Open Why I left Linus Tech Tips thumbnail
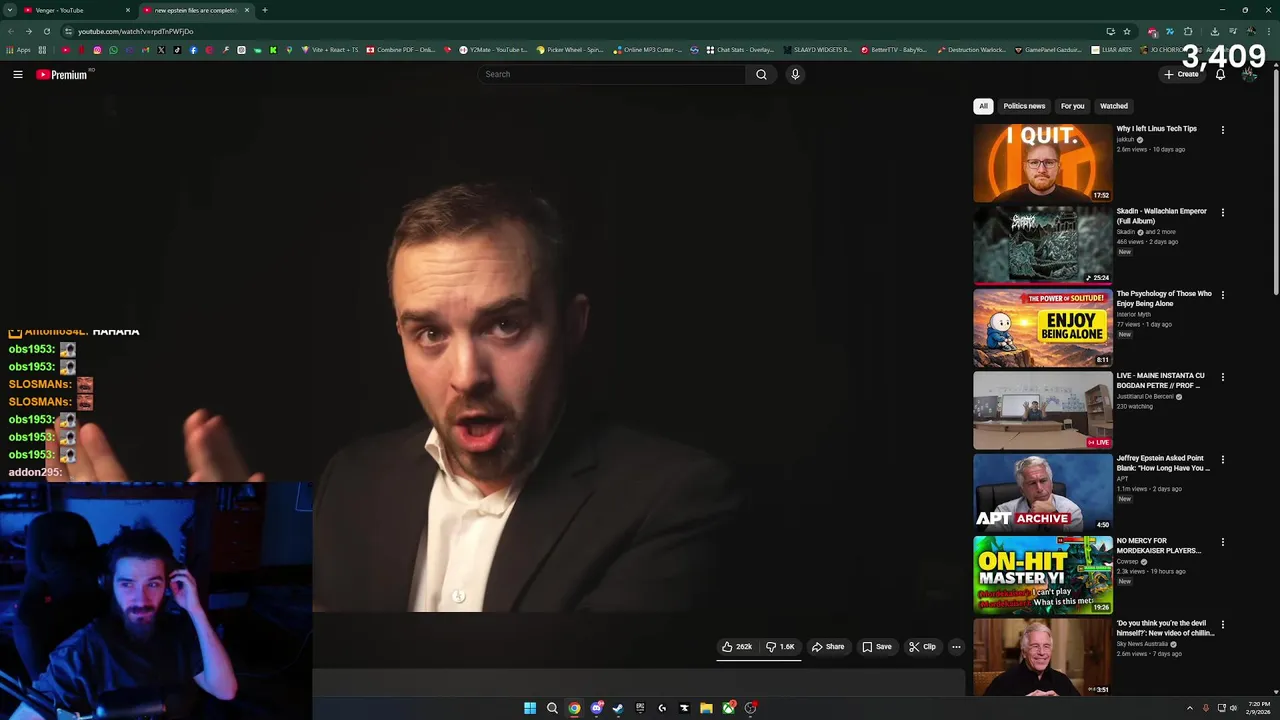 pyautogui.click(x=1043, y=163)
